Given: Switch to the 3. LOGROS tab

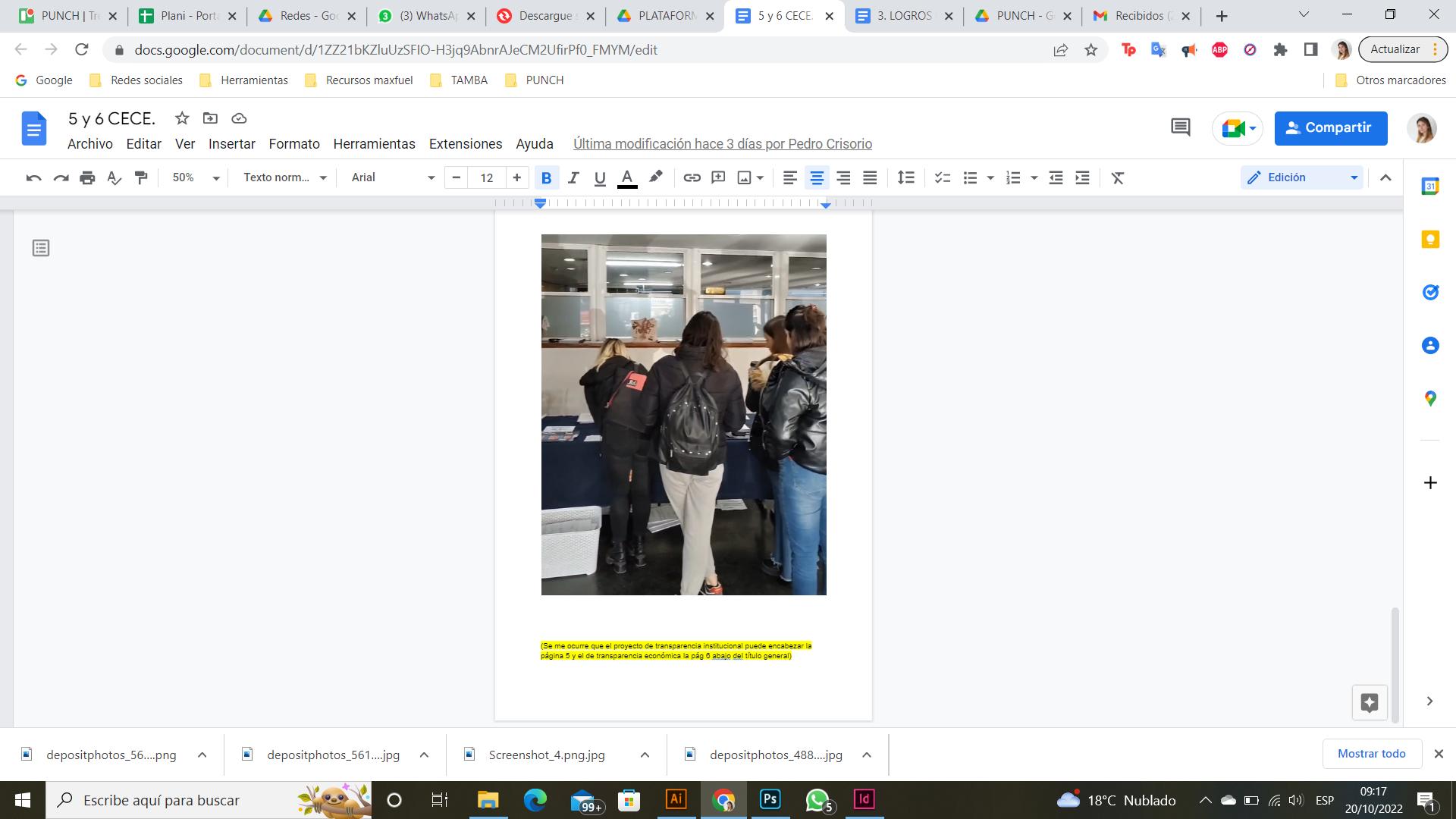Looking at the screenshot, I should (904, 16).
